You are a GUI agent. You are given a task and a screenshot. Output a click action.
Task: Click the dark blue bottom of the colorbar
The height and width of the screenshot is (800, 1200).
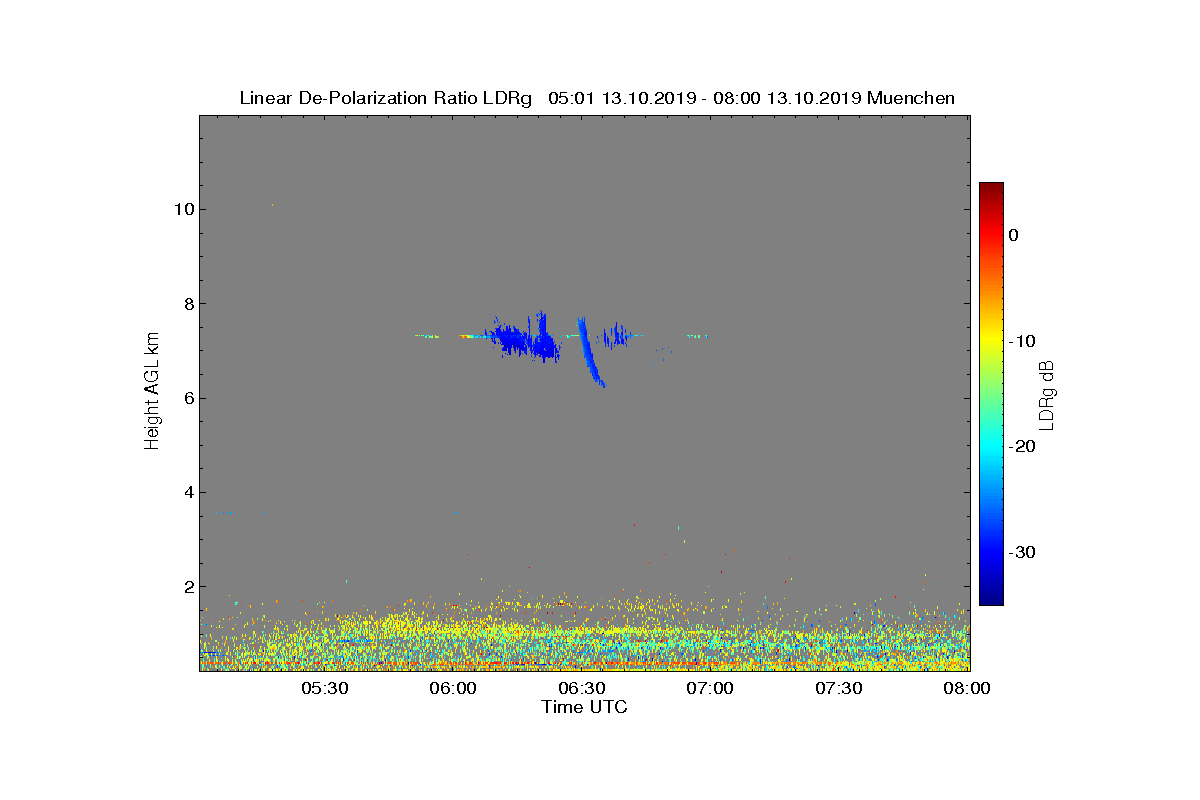click(991, 598)
